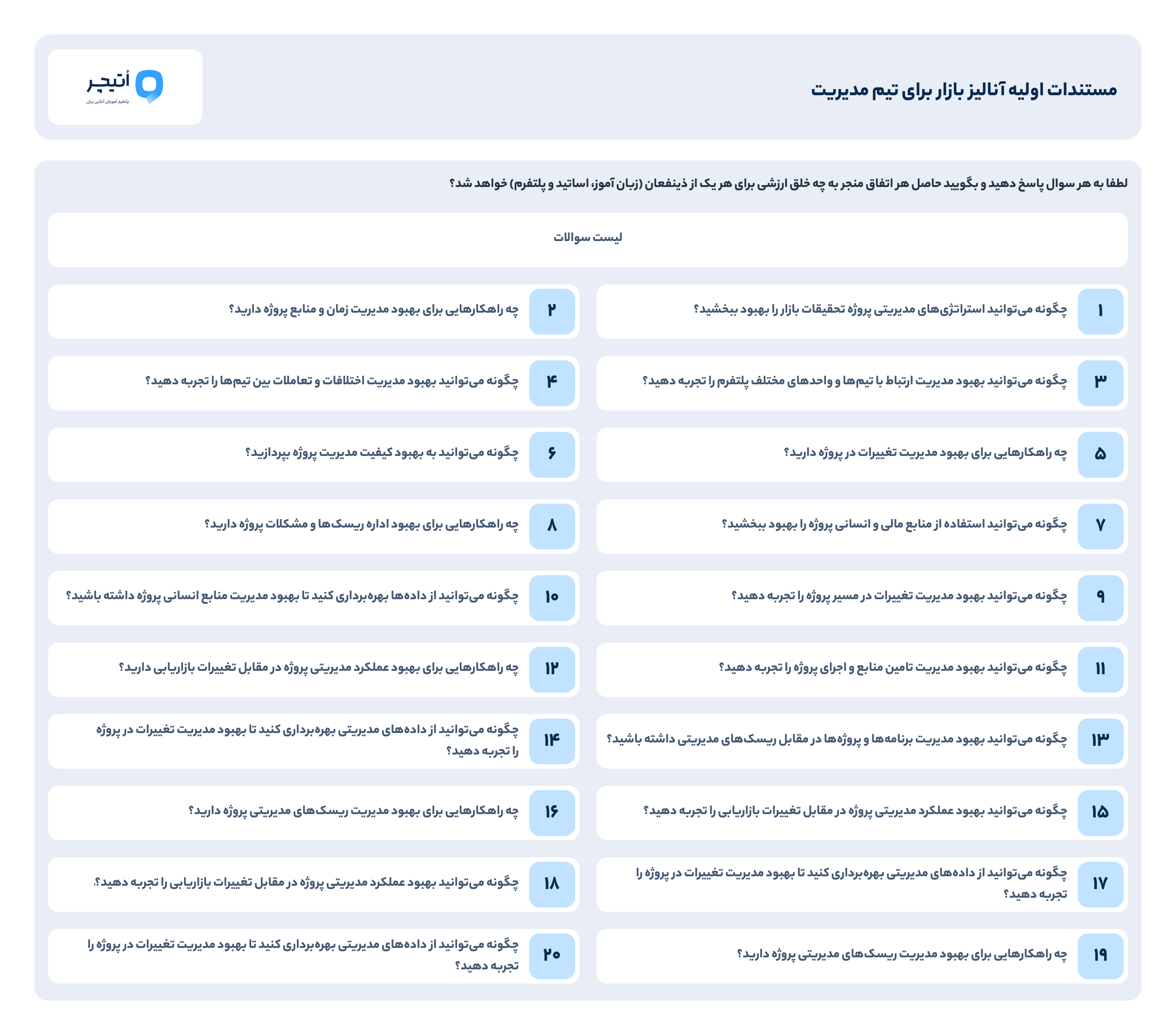
Task: Select badge ۱۰ in the questions list
Action: tap(552, 598)
